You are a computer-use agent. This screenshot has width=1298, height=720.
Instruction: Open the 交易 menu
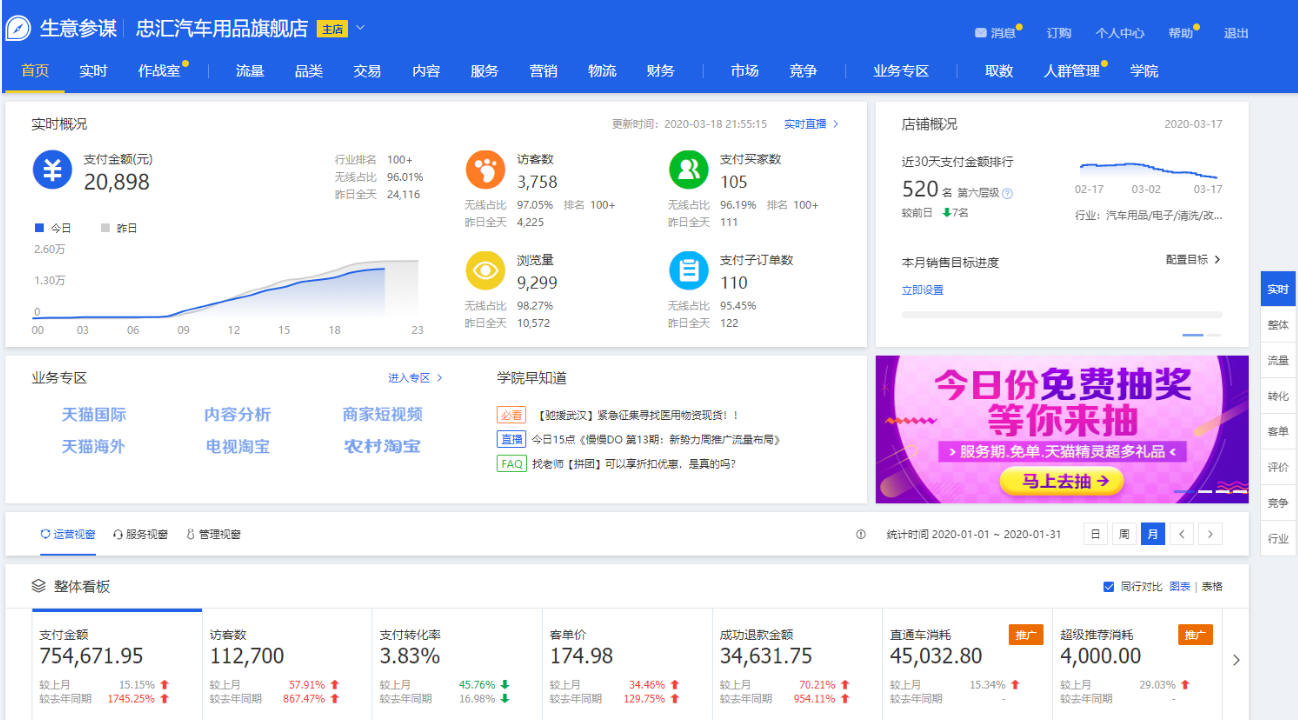coord(367,71)
